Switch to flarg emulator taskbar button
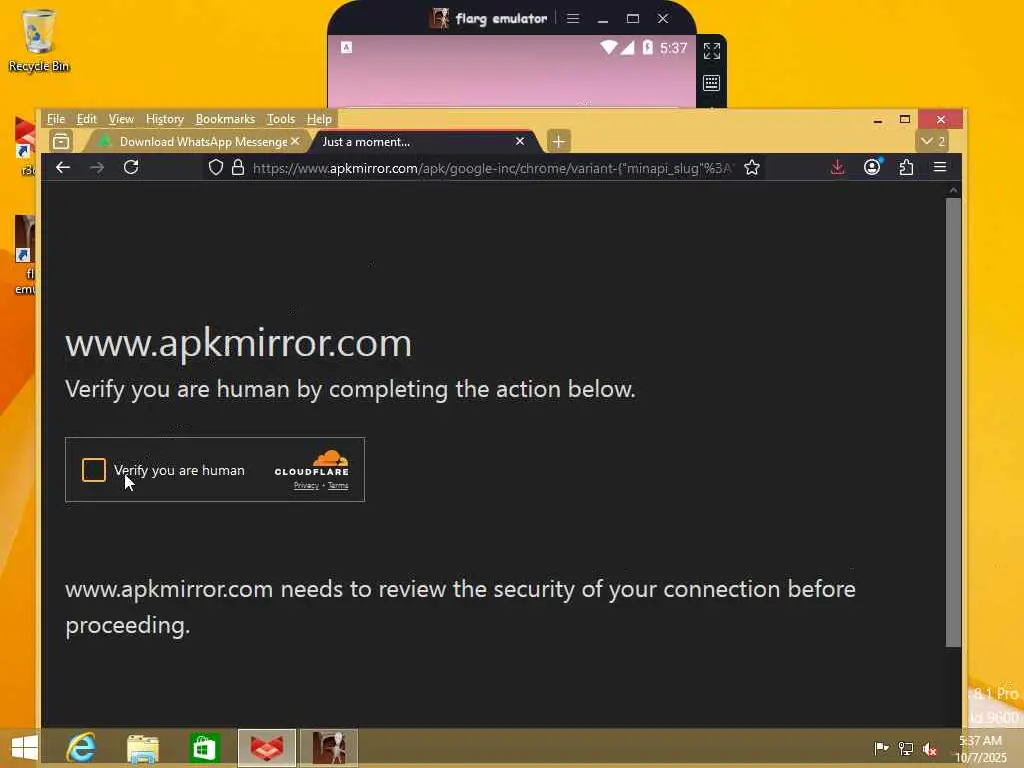Viewport: 1024px width, 768px height. click(328, 748)
